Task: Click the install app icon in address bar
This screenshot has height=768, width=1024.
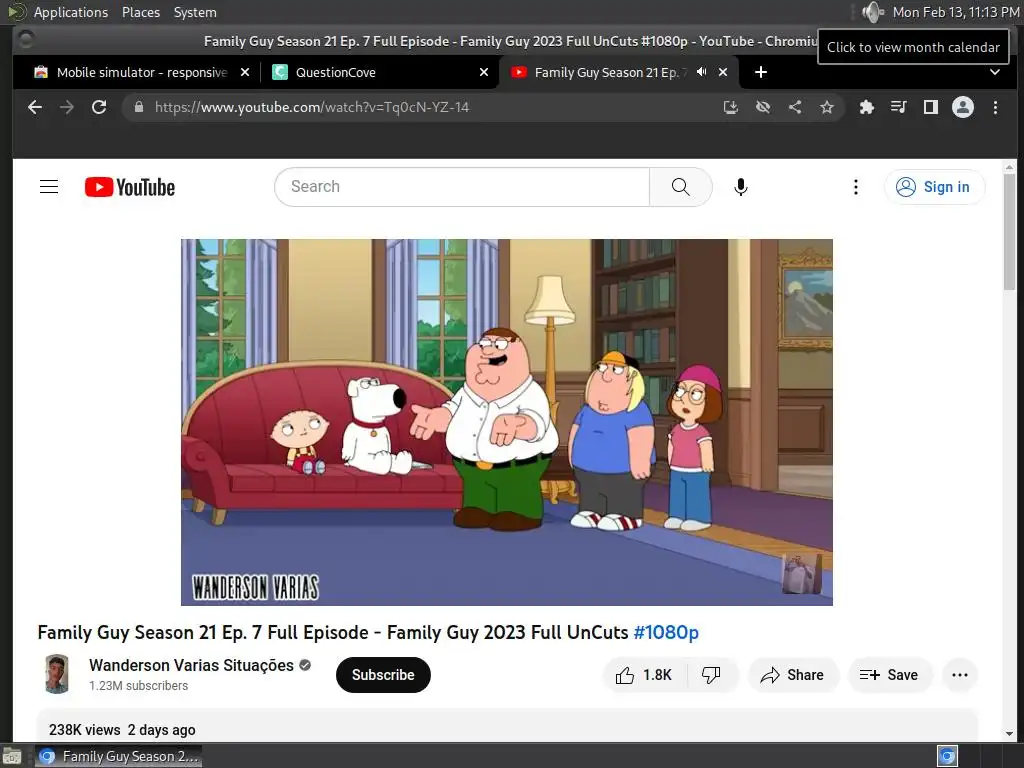Action: (x=731, y=107)
